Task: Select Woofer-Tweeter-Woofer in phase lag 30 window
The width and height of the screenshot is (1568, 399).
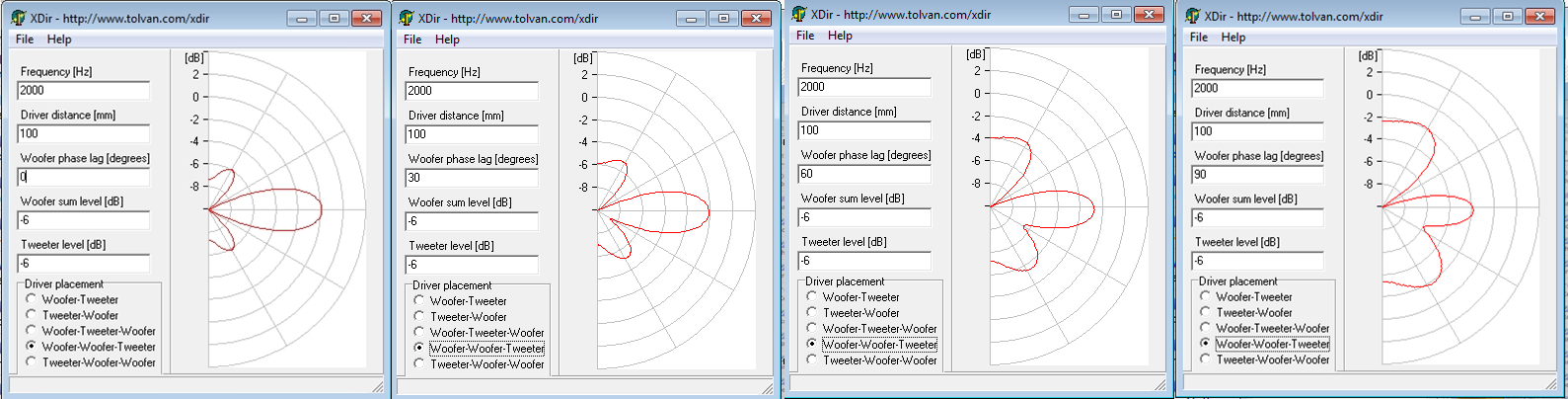Action: (480, 333)
